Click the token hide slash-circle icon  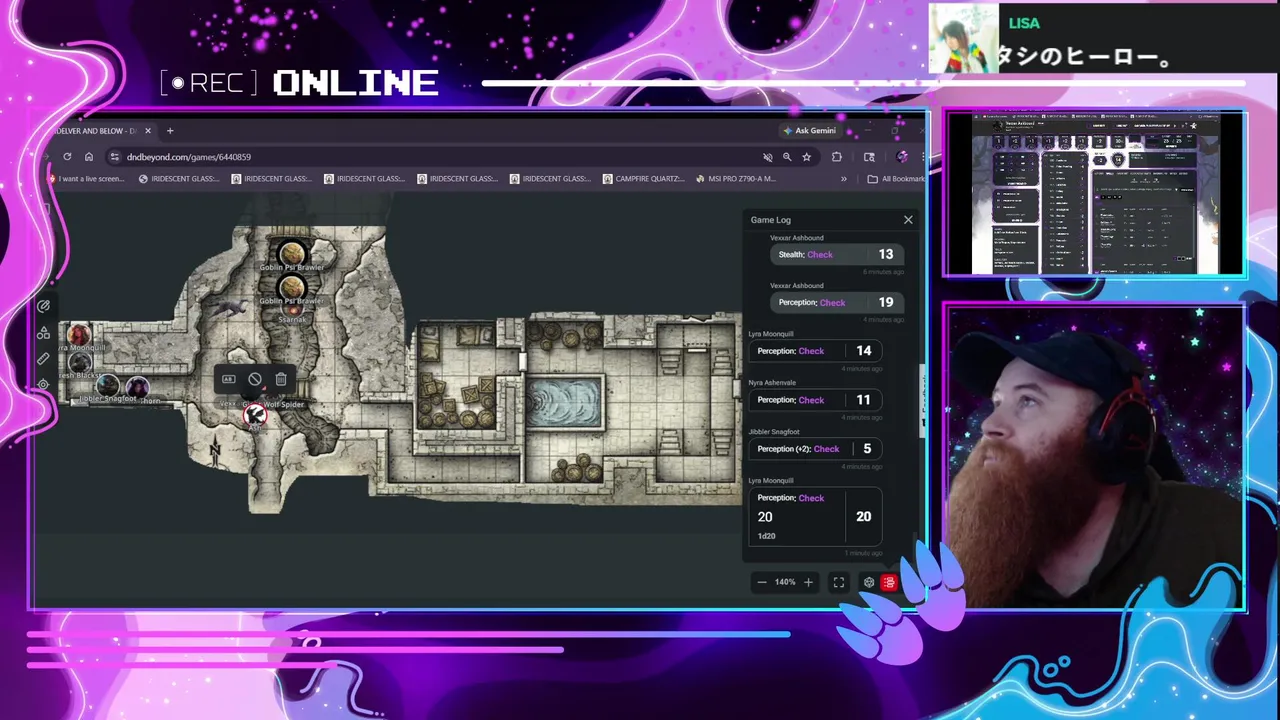[x=255, y=380]
